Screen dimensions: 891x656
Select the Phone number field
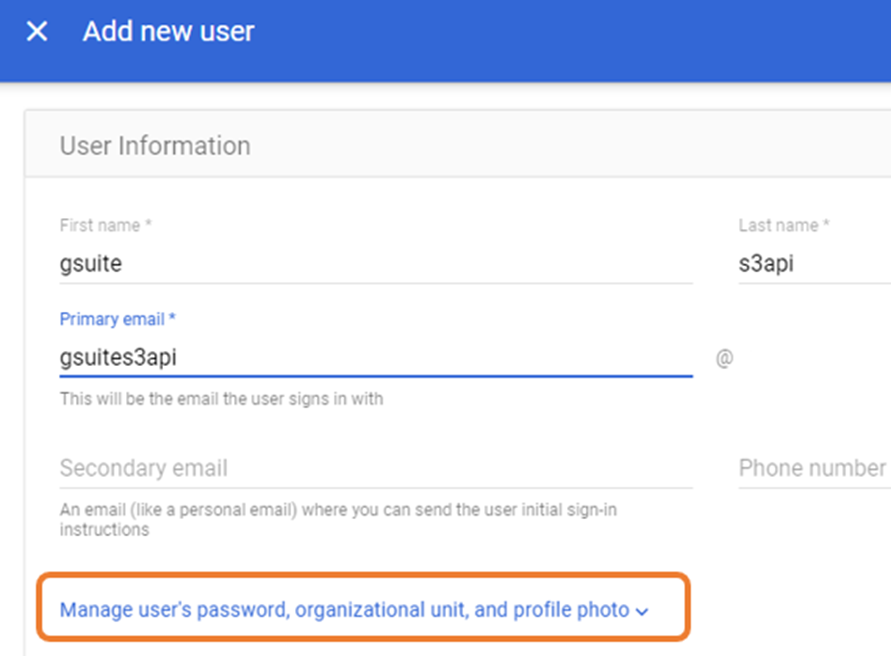click(x=812, y=468)
